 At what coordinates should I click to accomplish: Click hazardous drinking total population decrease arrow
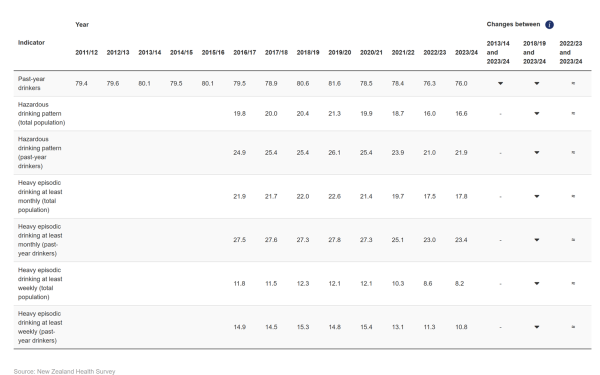point(536,114)
